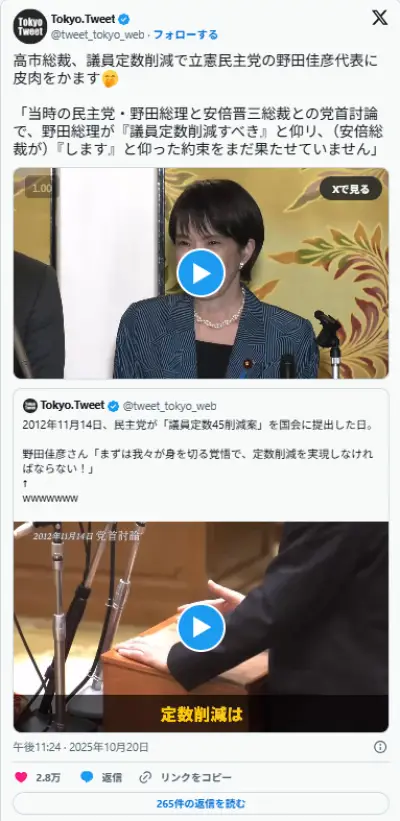Click the blue reply bubble icon

[x=87, y=777]
